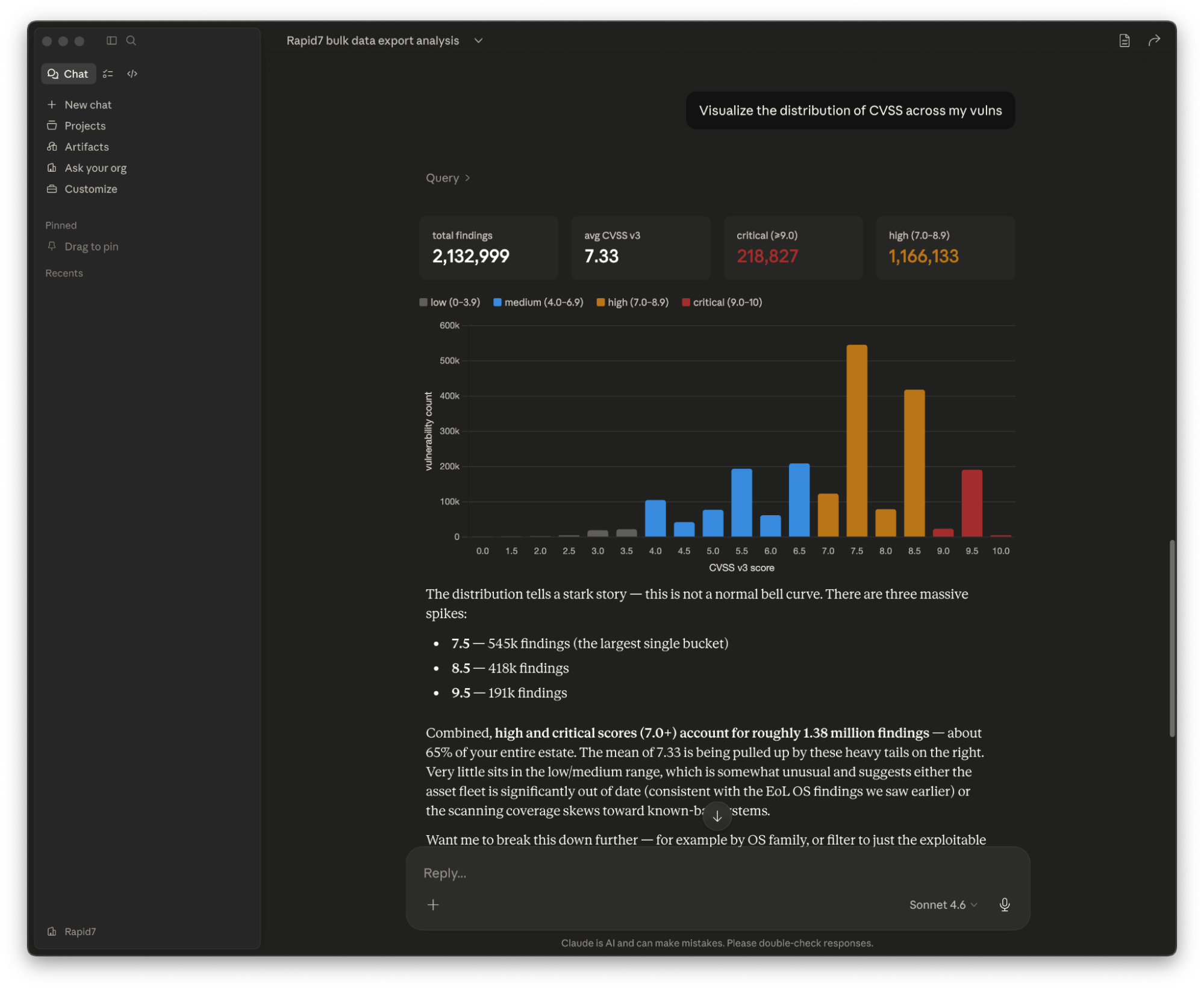1204x990 pixels.
Task: Click the share arrow icon
Action: (x=1153, y=40)
